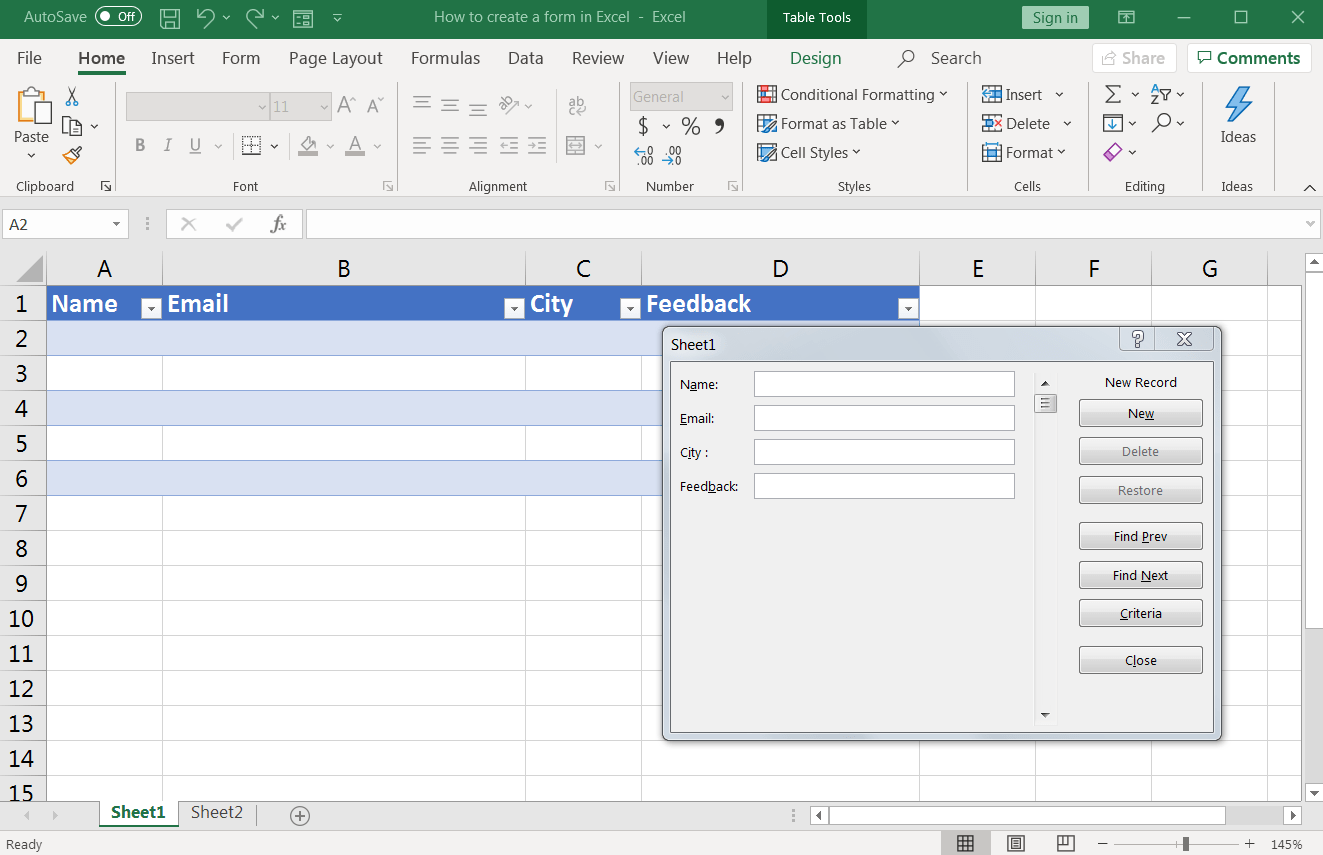Click the Cut scissors icon

pos(72,97)
